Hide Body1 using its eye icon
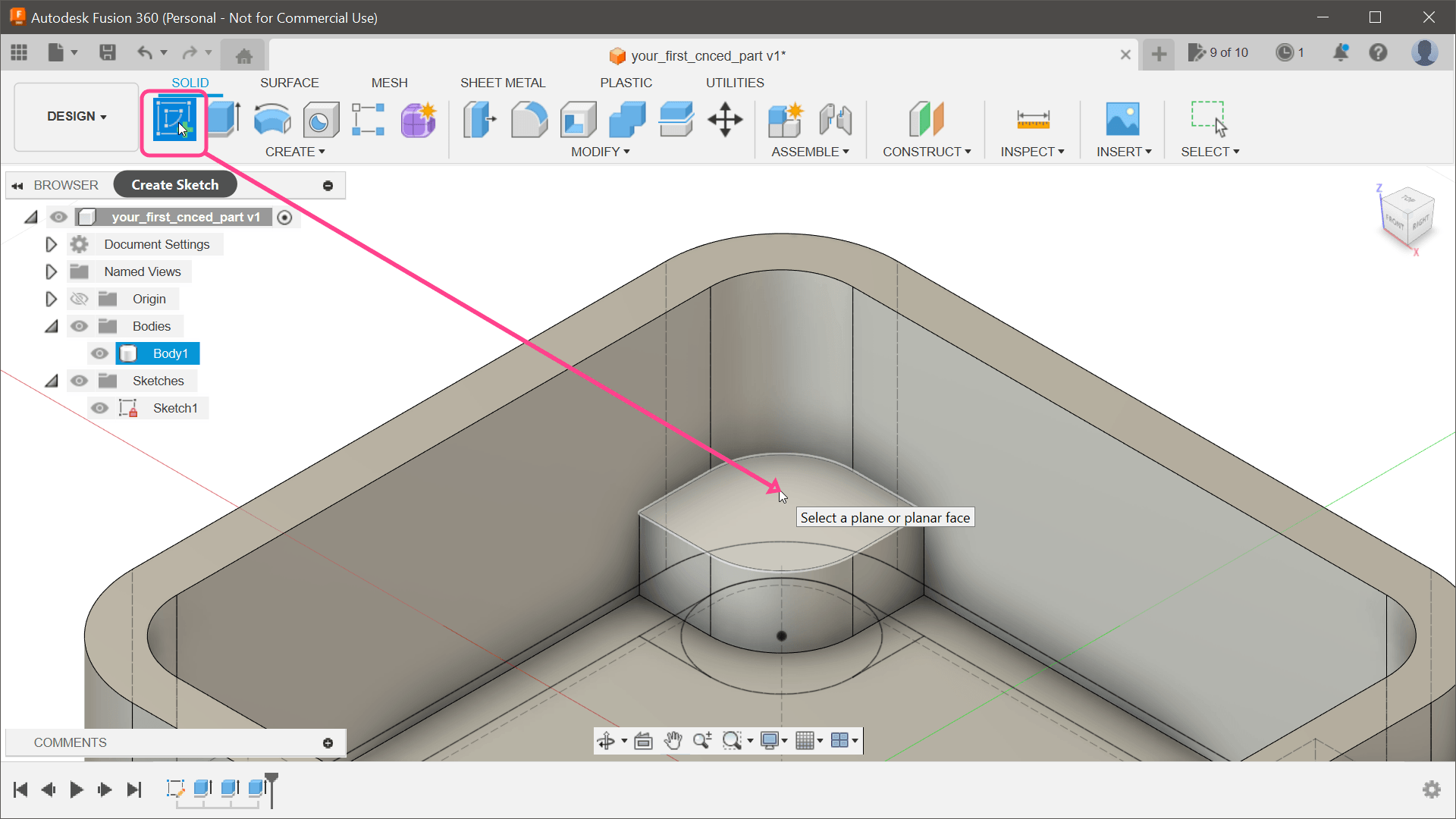 (x=99, y=353)
